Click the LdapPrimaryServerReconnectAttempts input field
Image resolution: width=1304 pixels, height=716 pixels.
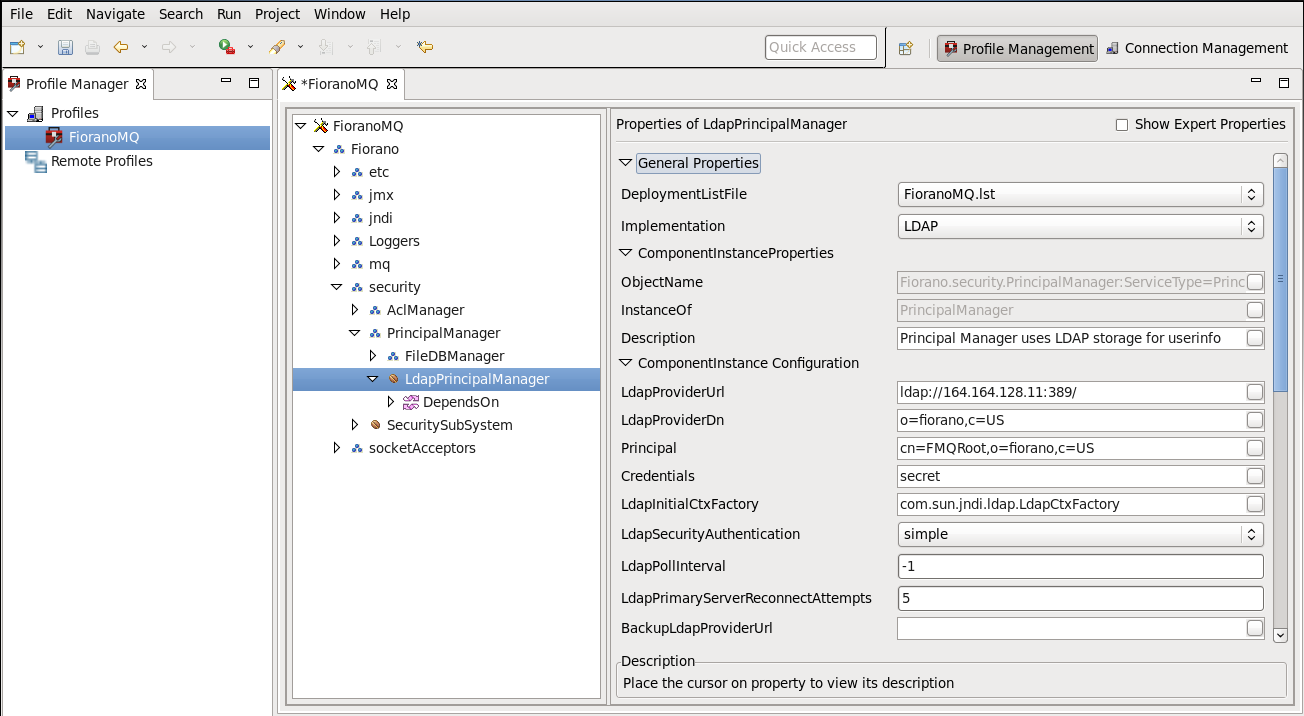click(x=1080, y=598)
